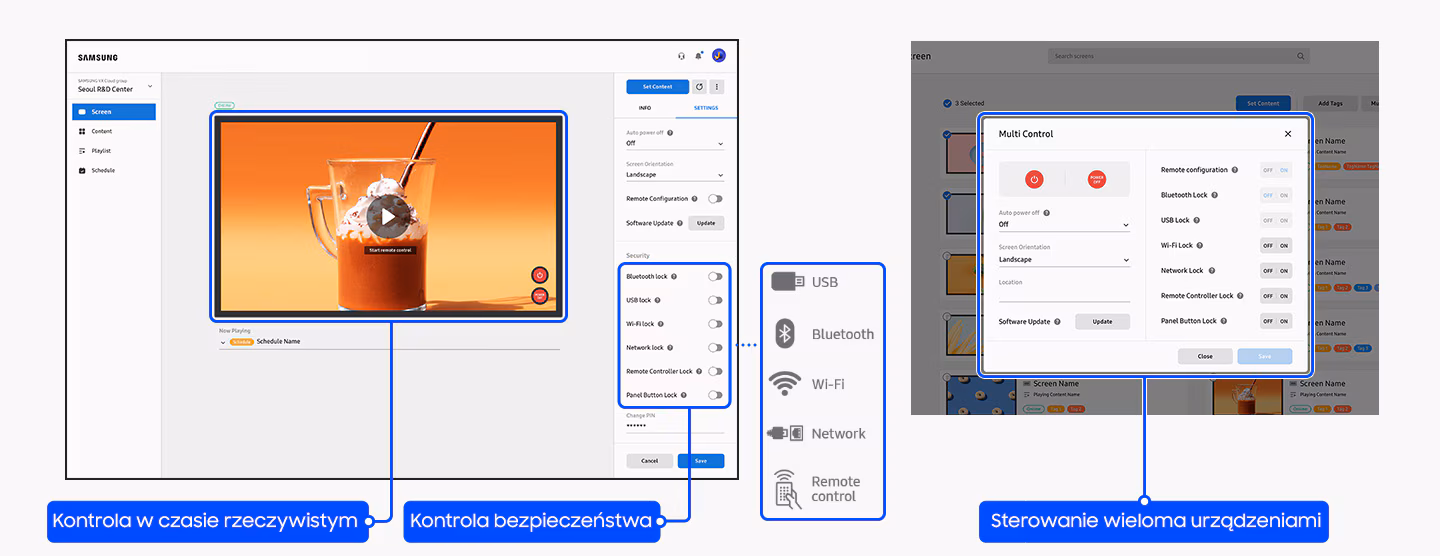Toggle the Panel Button Lock switch in settings
This screenshot has height=556, width=1440.
(x=714, y=395)
